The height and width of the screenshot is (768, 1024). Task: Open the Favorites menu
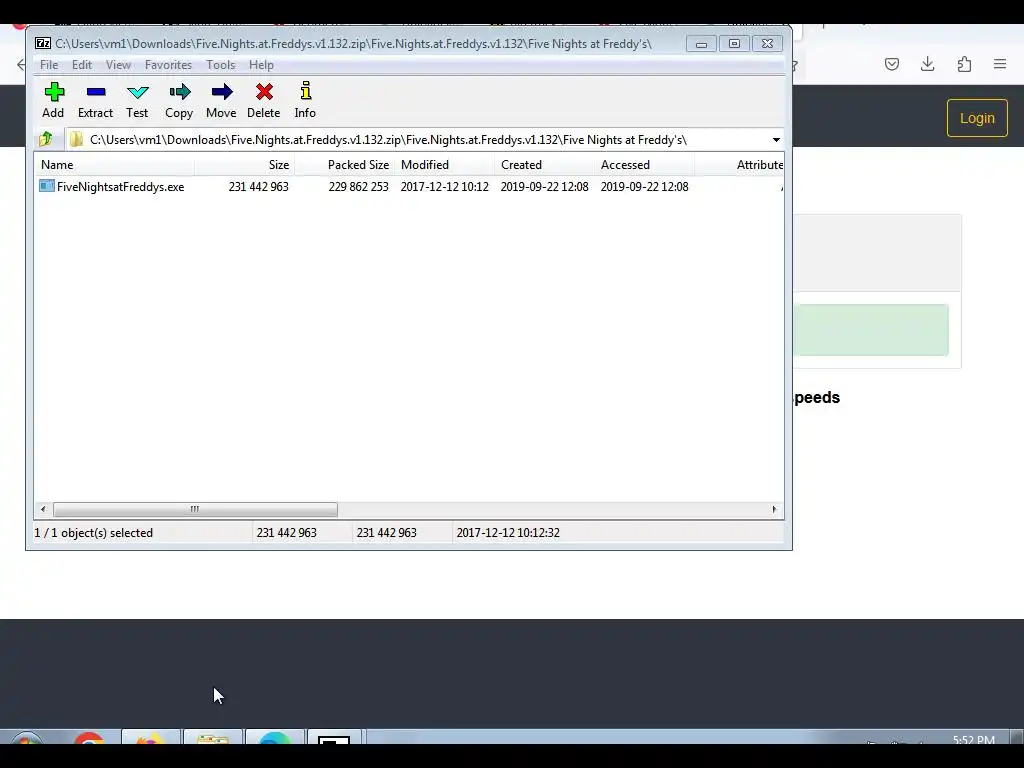pyautogui.click(x=168, y=65)
